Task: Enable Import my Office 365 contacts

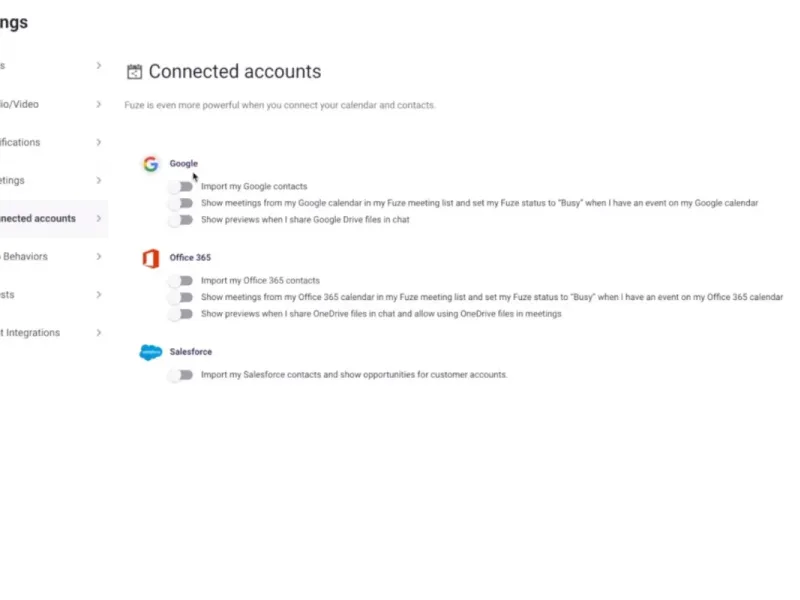Action: point(181,281)
